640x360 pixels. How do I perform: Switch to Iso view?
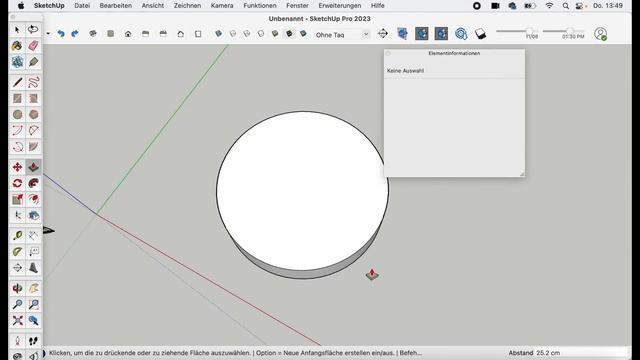(93, 34)
